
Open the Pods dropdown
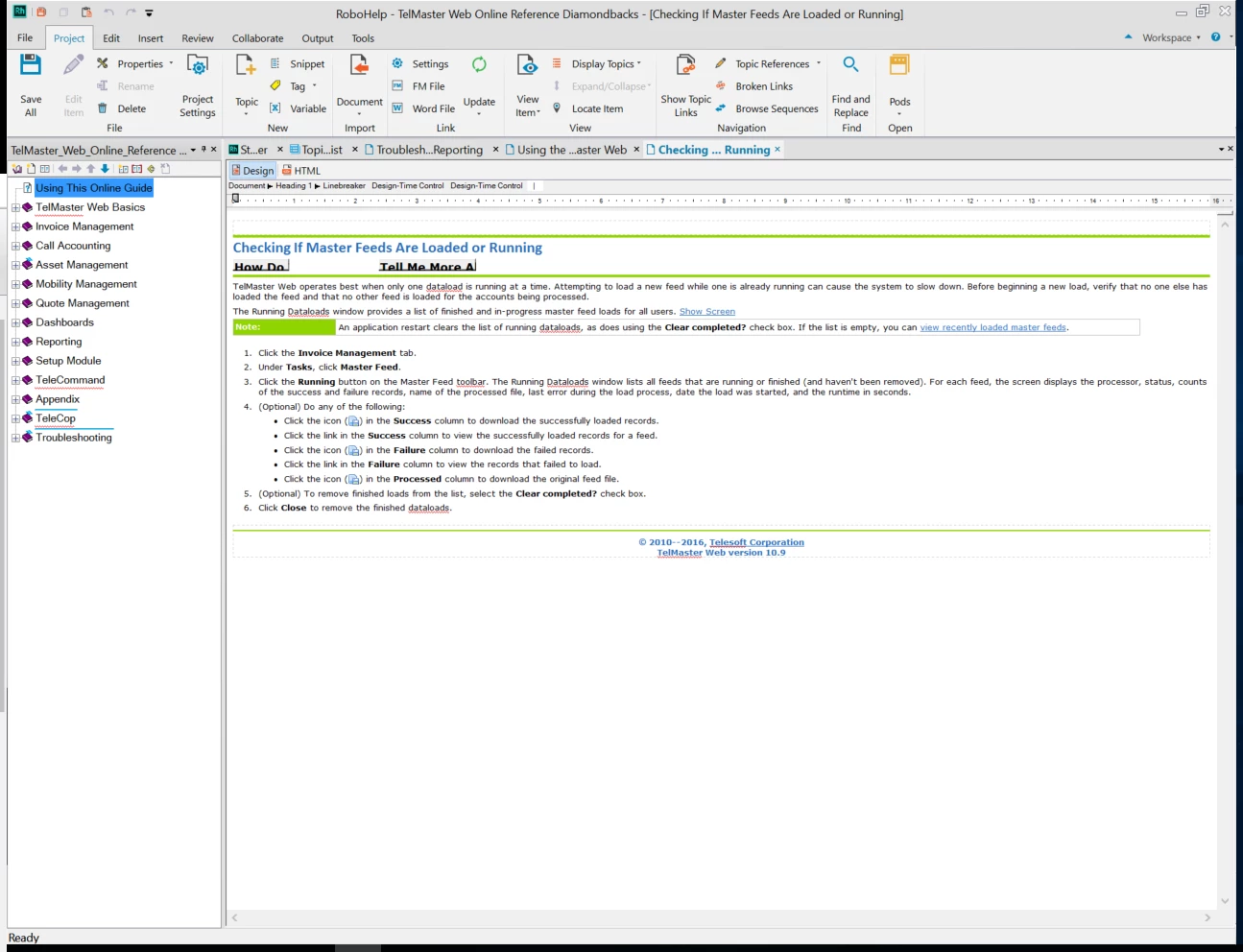(899, 114)
